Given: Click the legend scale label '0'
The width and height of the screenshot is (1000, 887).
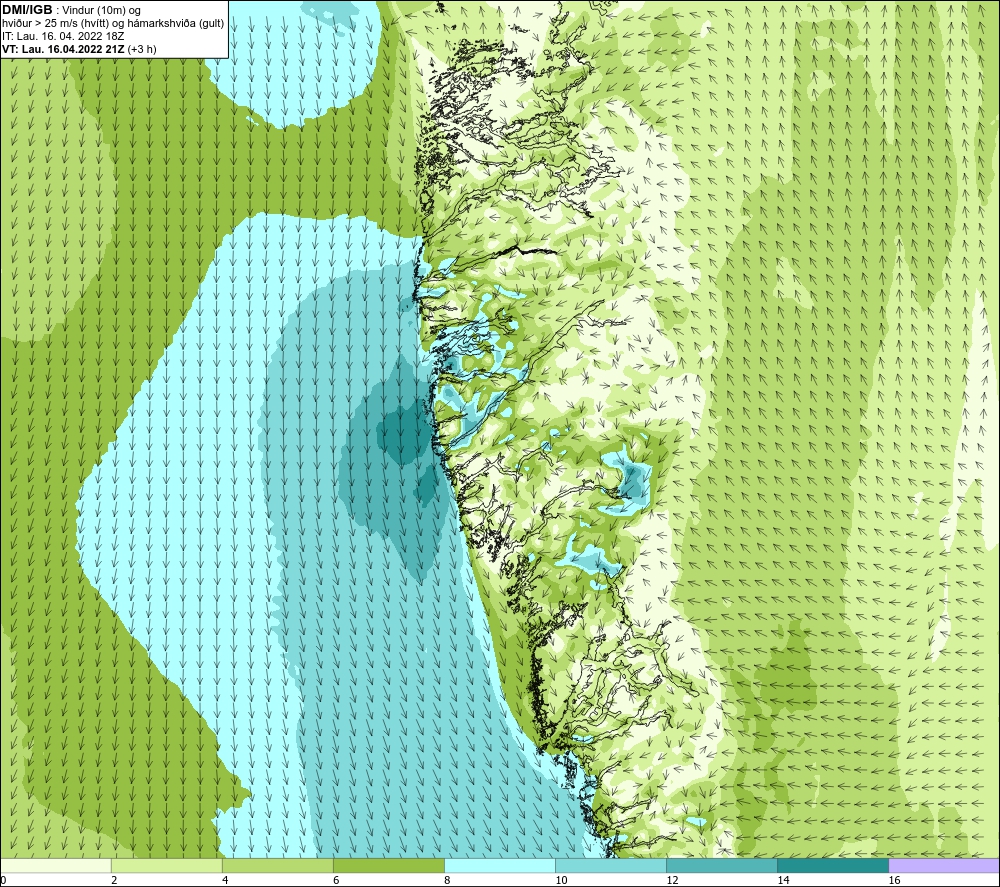Looking at the screenshot, I should tap(3, 880).
